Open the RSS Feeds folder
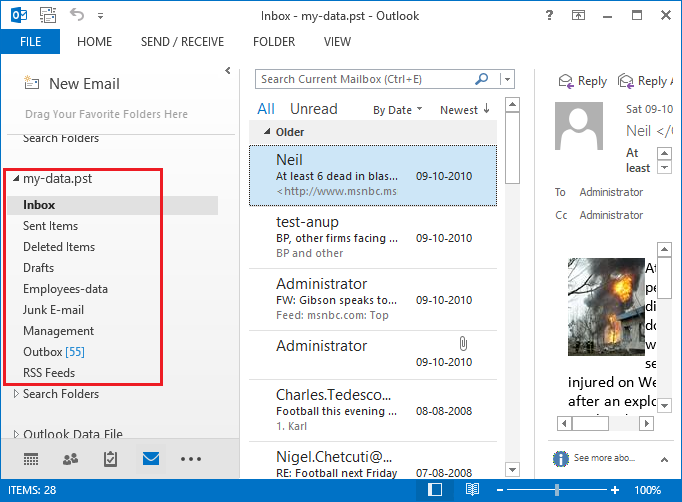The width and height of the screenshot is (682, 502). click(x=49, y=373)
